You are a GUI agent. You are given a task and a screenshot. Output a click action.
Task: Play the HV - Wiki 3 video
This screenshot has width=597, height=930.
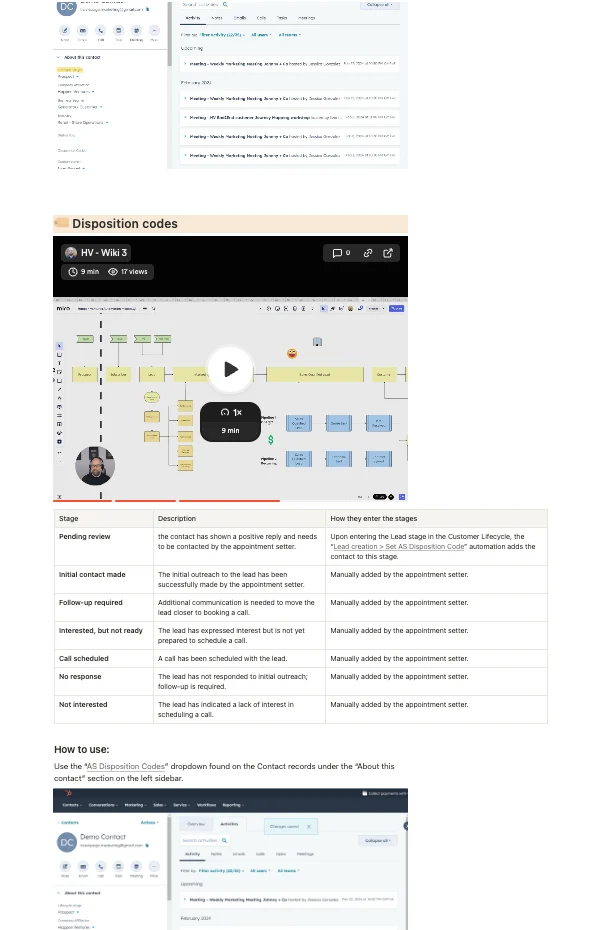(x=231, y=370)
